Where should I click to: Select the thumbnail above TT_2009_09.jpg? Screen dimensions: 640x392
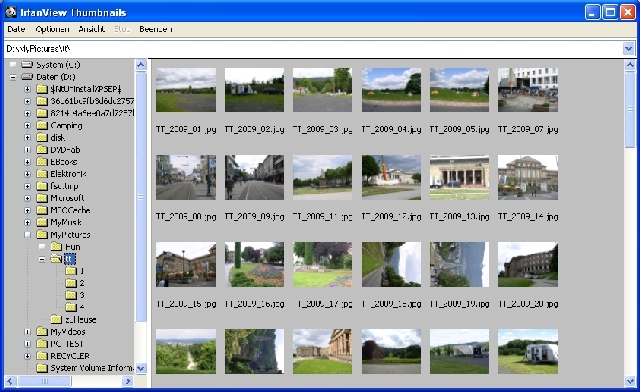(254, 177)
